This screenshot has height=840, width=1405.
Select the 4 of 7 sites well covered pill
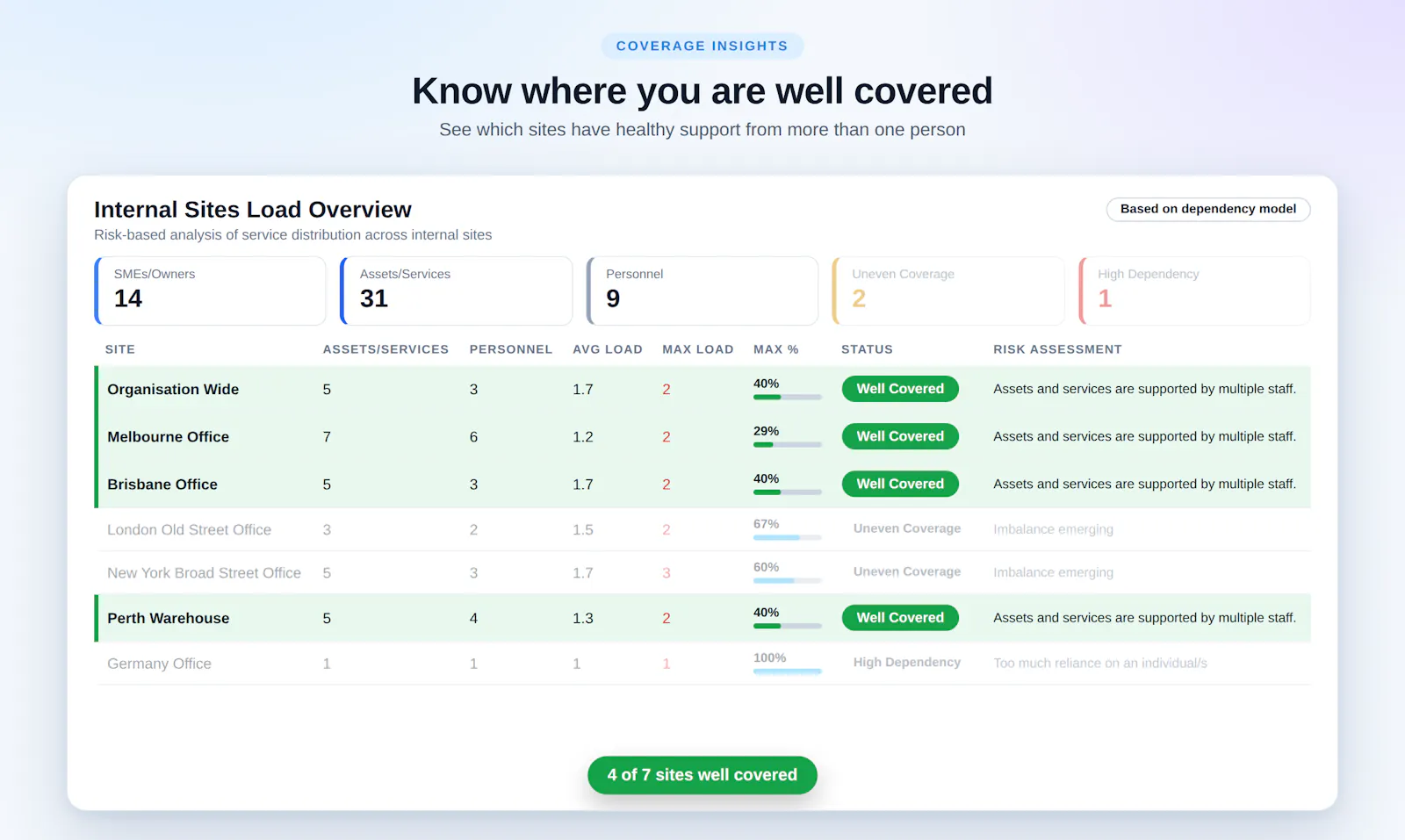702,775
